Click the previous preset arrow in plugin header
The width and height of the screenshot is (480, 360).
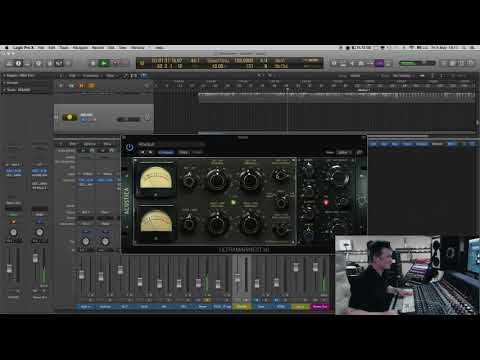[143, 152]
